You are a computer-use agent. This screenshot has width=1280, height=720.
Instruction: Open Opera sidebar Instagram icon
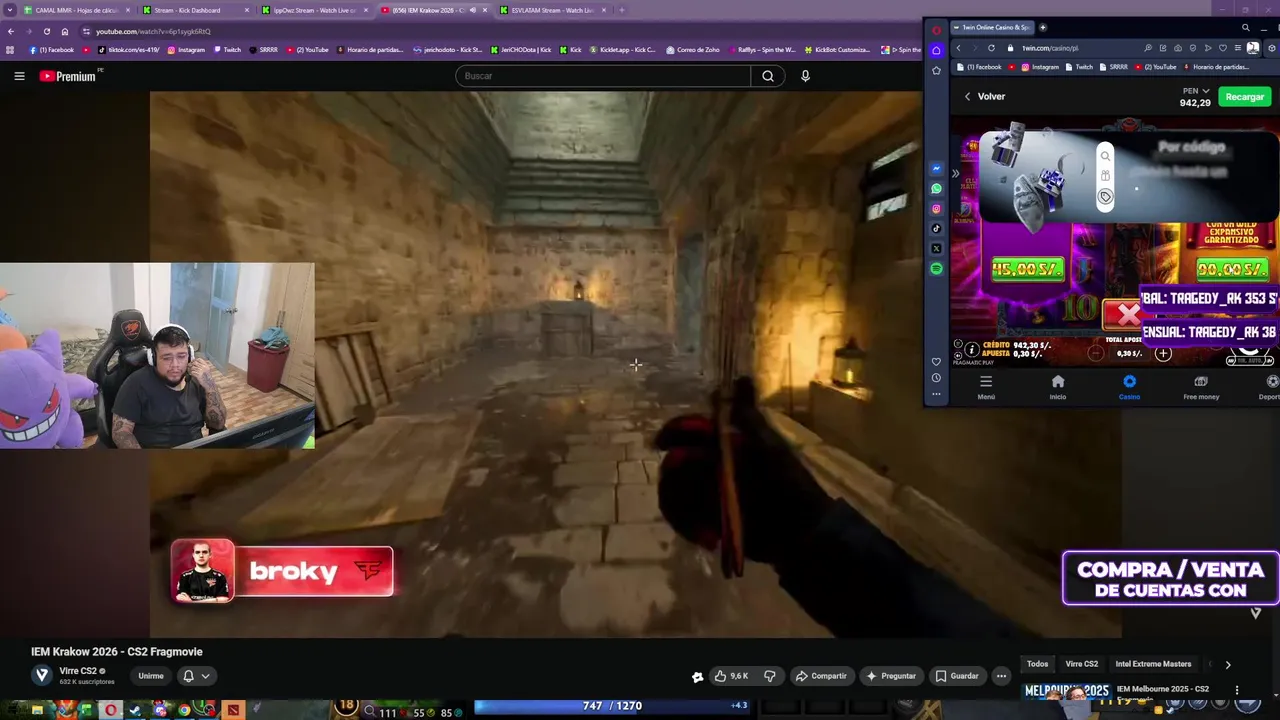click(x=936, y=208)
